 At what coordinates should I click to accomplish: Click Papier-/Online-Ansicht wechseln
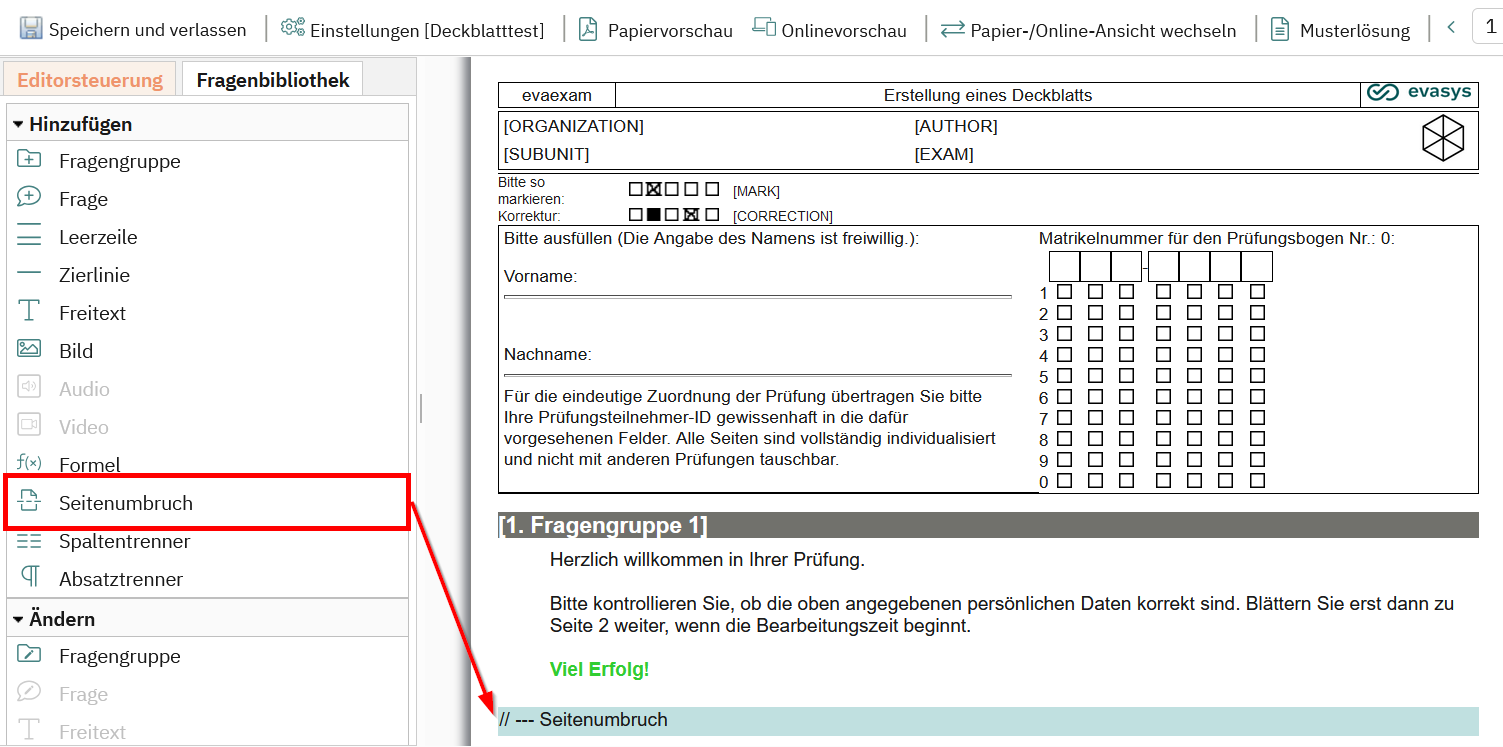(1089, 30)
